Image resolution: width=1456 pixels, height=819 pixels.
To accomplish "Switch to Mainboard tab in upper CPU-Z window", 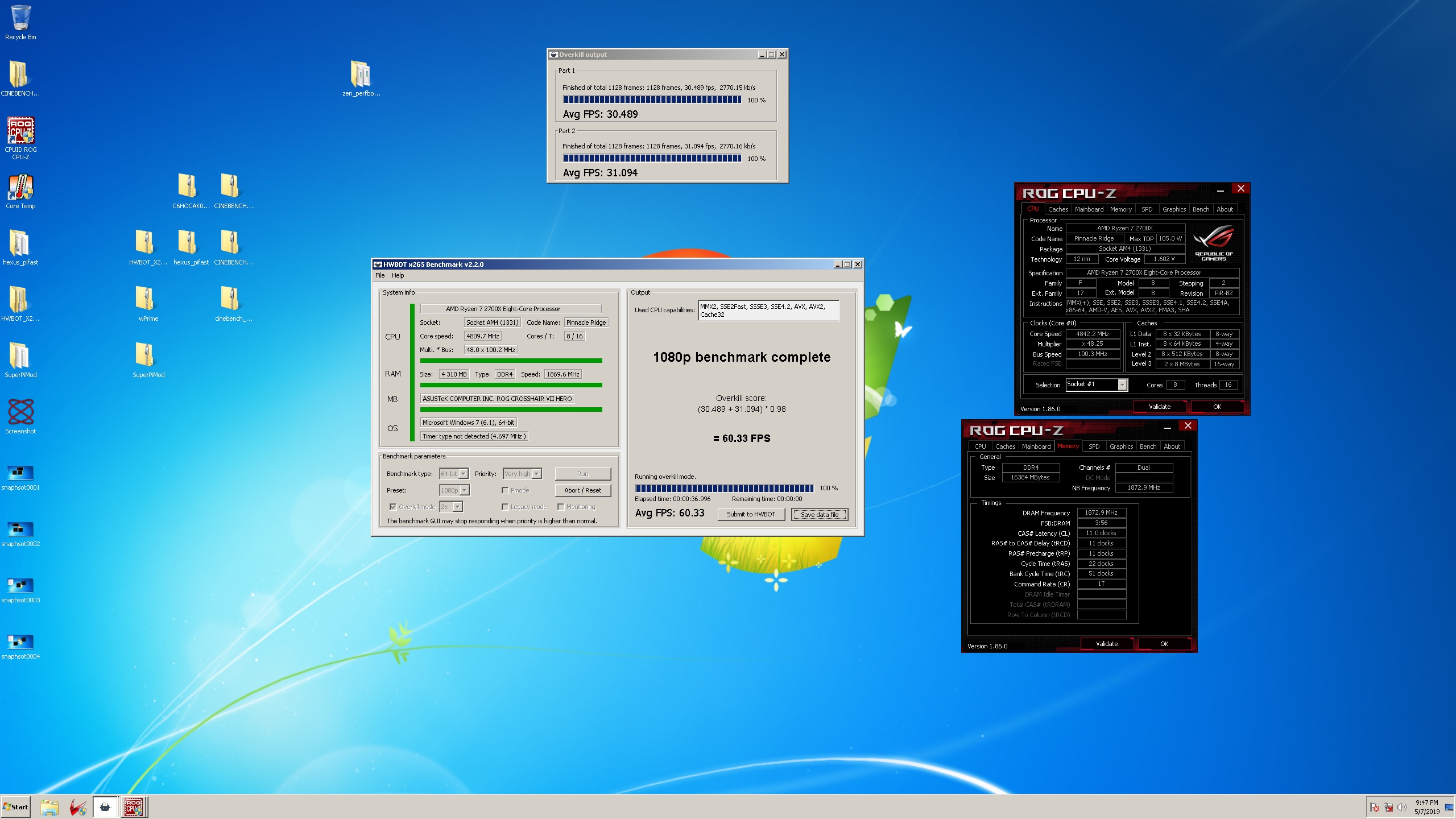I will (x=1089, y=209).
